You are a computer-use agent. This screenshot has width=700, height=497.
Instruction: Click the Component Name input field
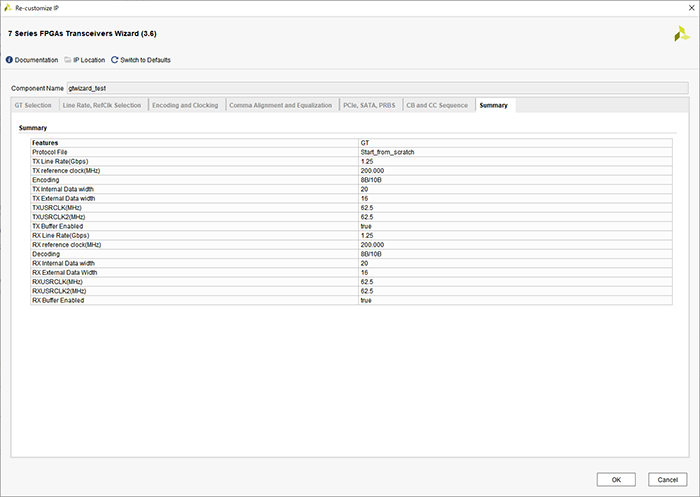pos(377,88)
